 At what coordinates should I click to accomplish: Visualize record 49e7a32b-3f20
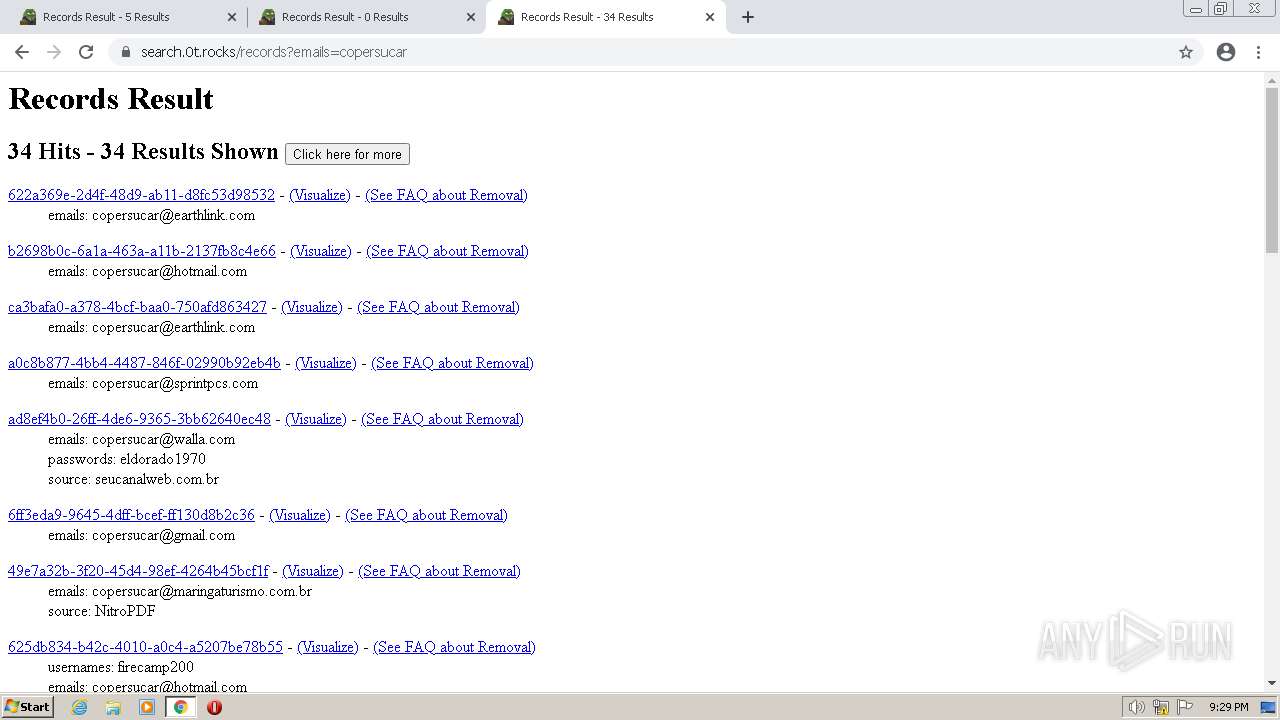(313, 571)
